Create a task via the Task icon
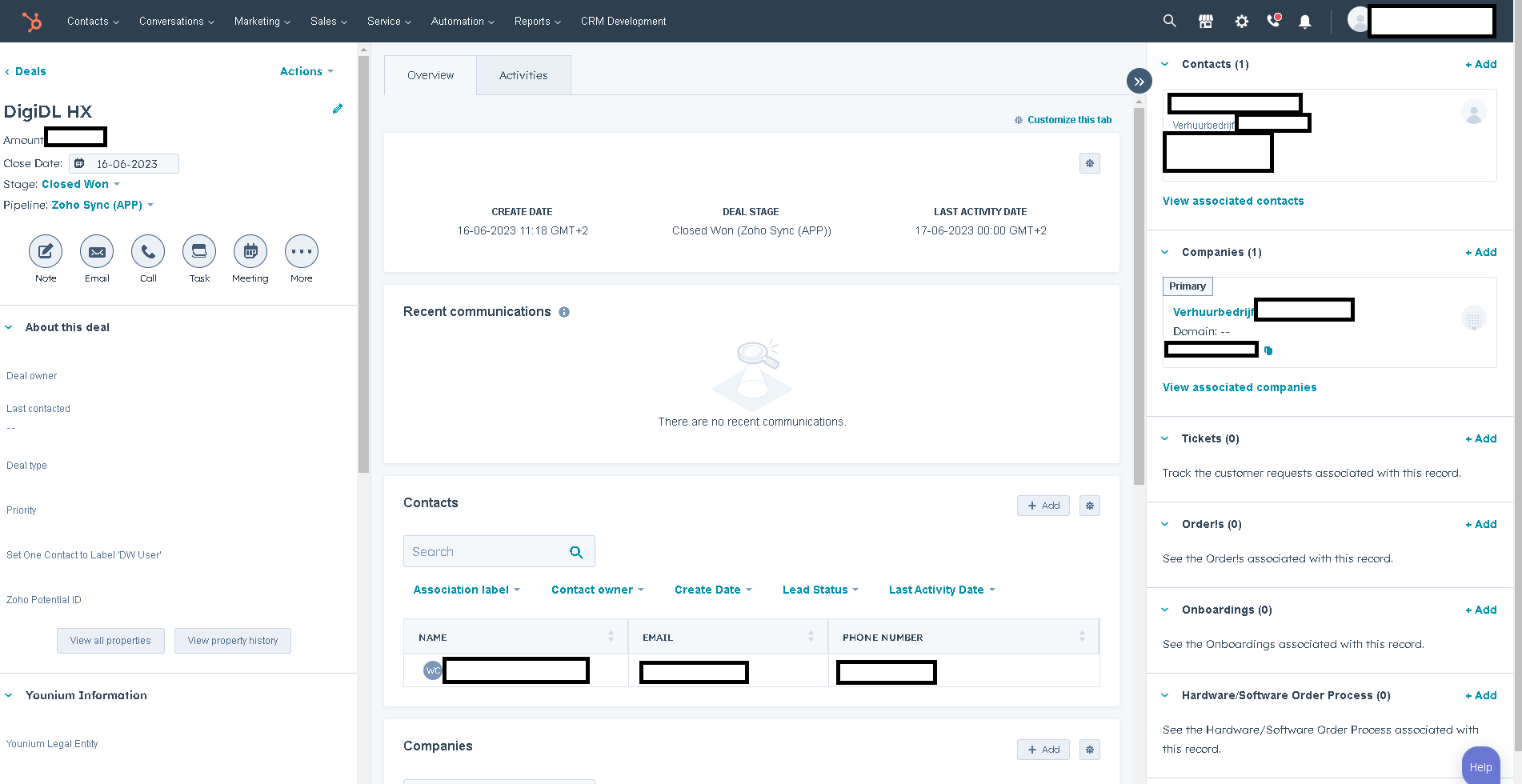 pos(198,250)
